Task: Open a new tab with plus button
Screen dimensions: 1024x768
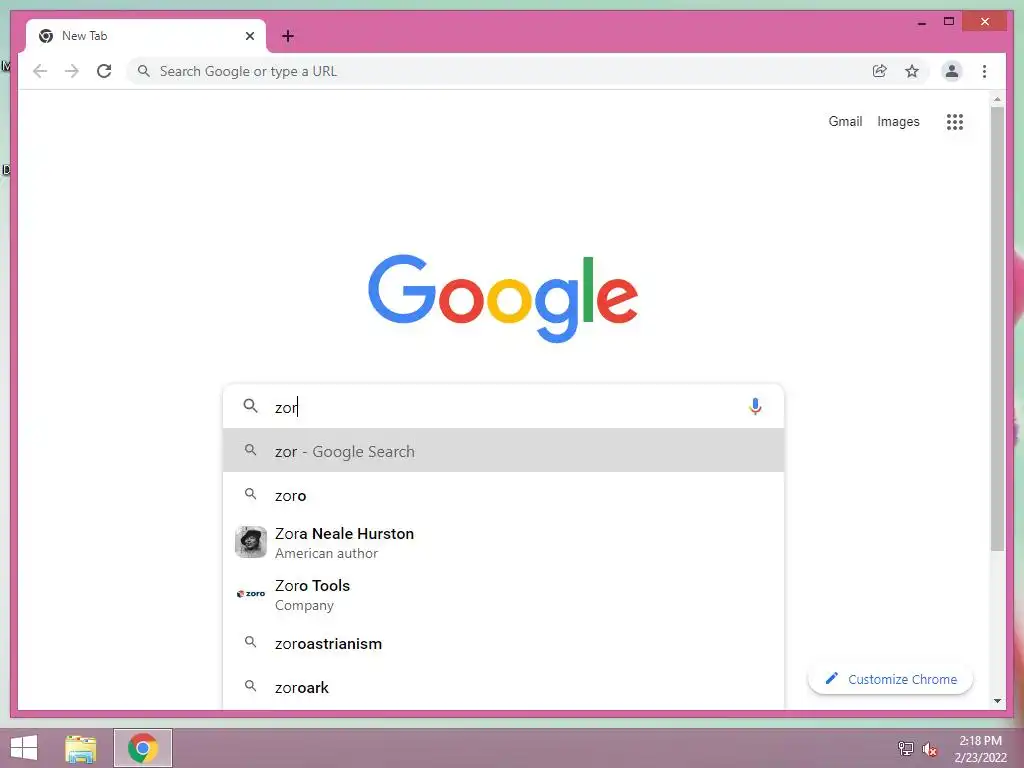Action: click(287, 36)
